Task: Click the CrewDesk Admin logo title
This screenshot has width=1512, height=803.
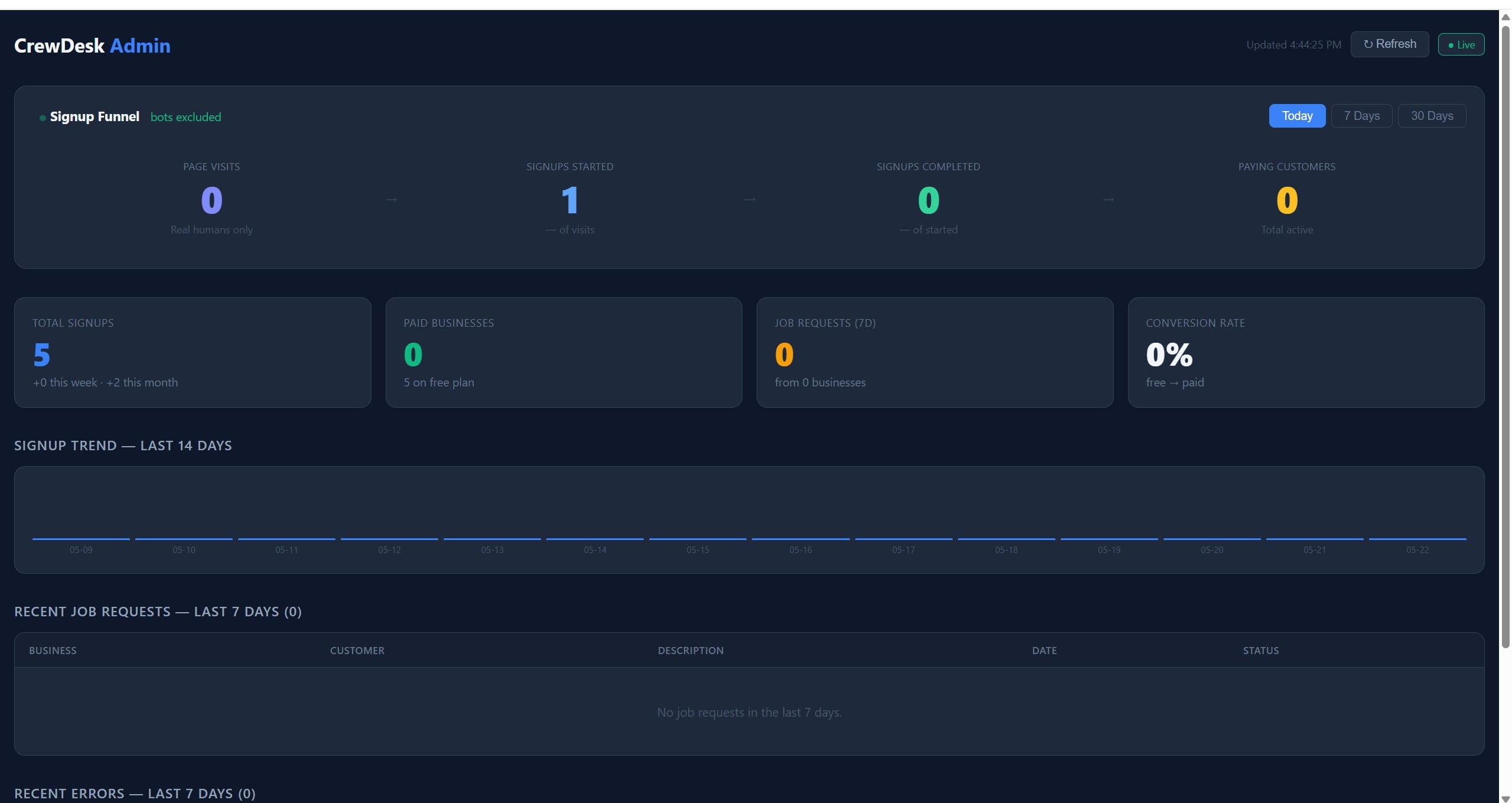Action: coord(92,45)
